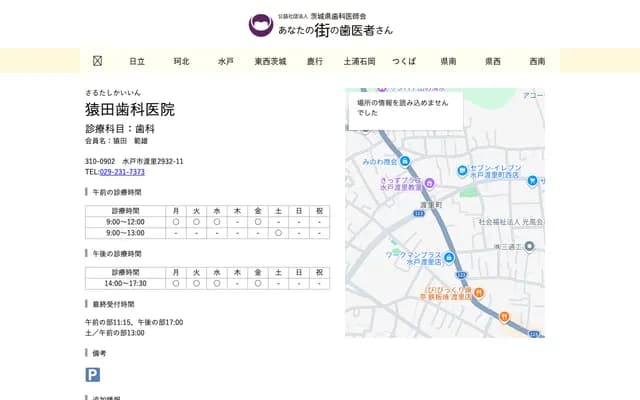This screenshot has height=400, width=640.
Task: Click the 診療科目：歯科 text
Action: coord(120,129)
